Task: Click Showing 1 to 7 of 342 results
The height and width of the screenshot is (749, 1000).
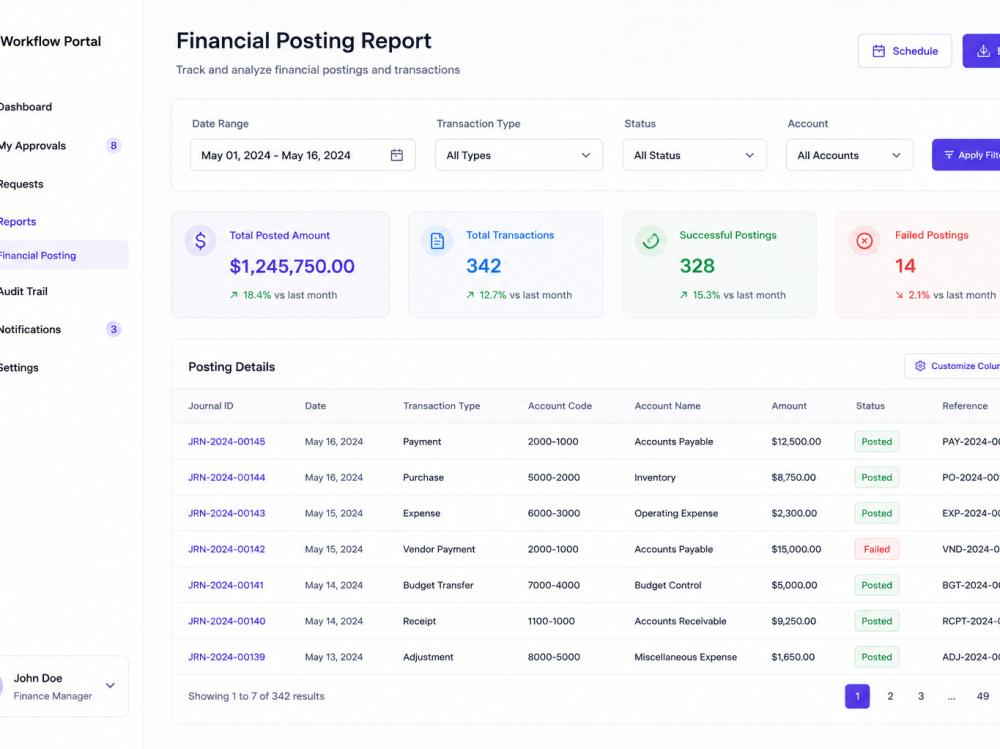Action: tap(256, 696)
